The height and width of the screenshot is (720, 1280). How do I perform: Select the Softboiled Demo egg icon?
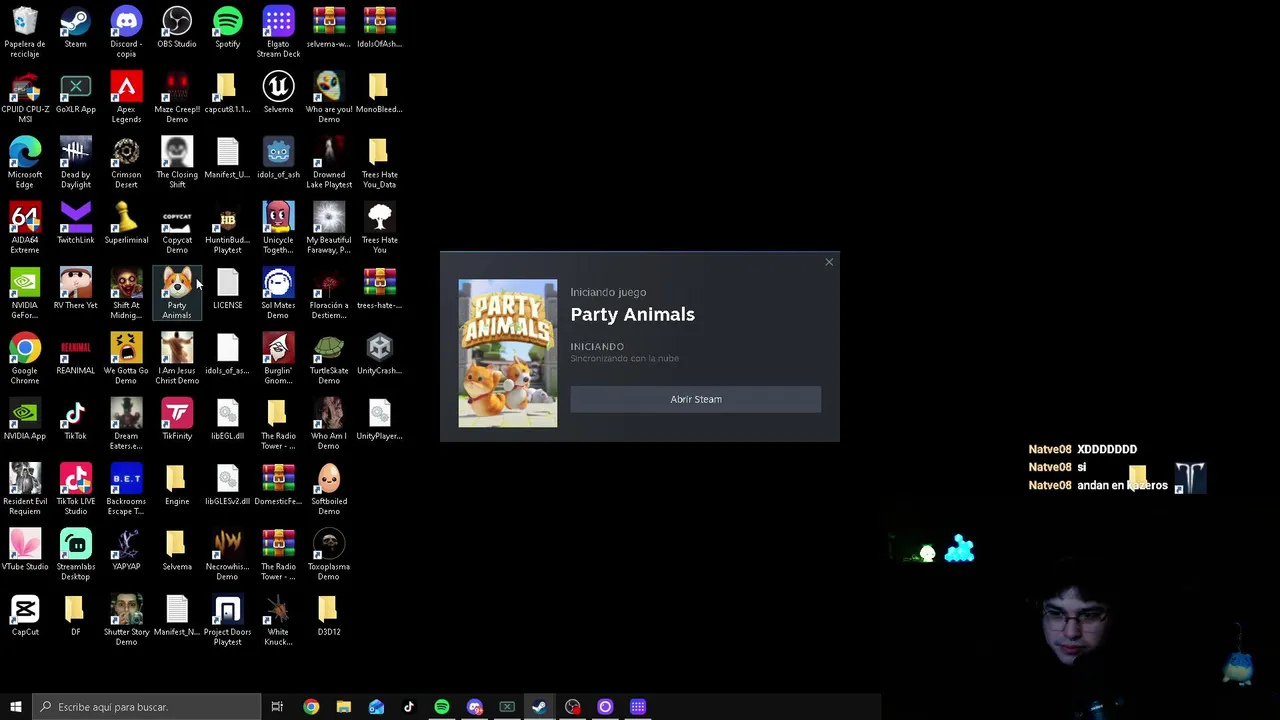pyautogui.click(x=329, y=489)
